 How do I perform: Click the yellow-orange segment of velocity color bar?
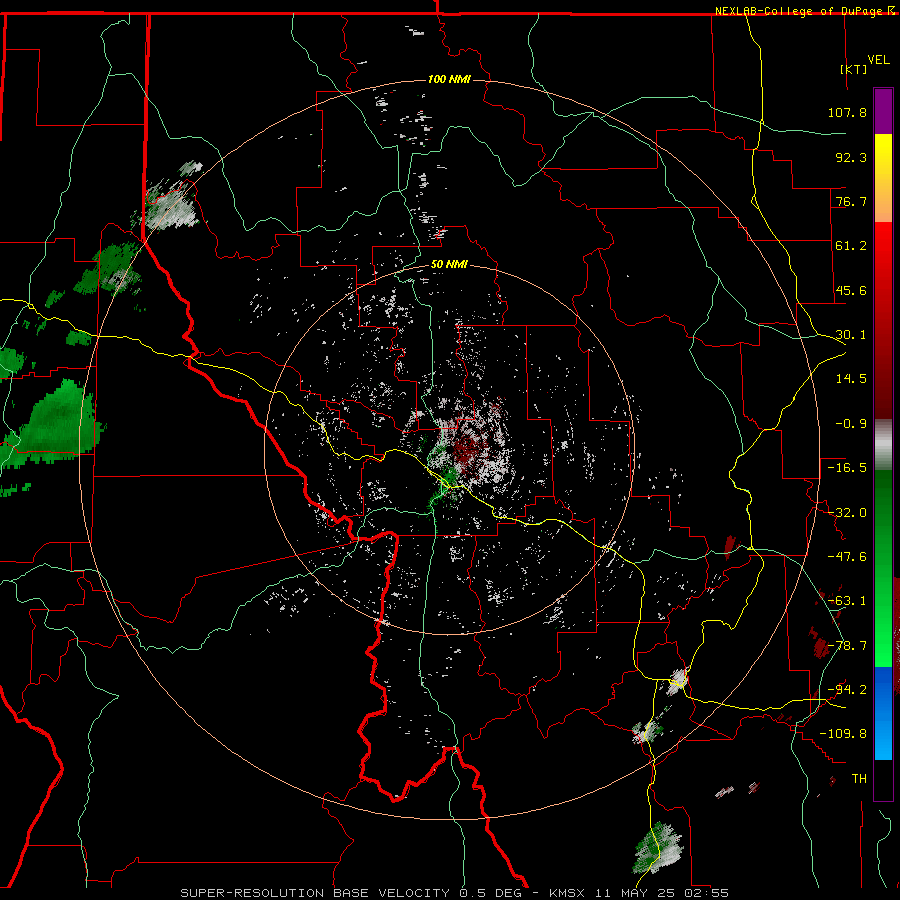tap(883, 178)
